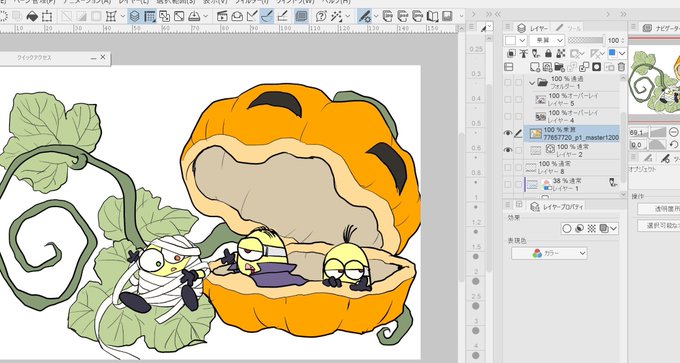Collapse the フォルダー 1 folder arrow

tap(532, 82)
